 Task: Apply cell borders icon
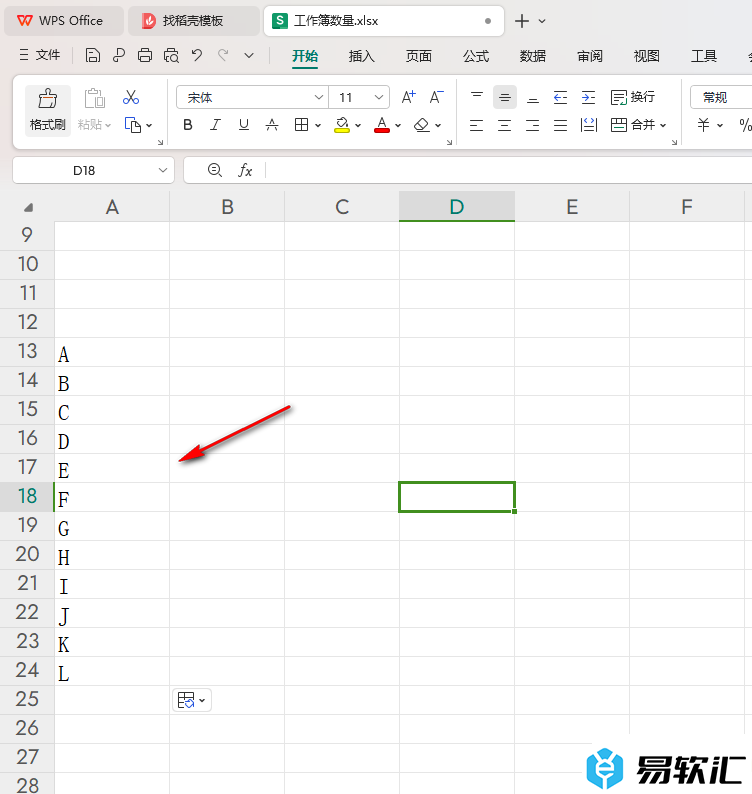(301, 125)
